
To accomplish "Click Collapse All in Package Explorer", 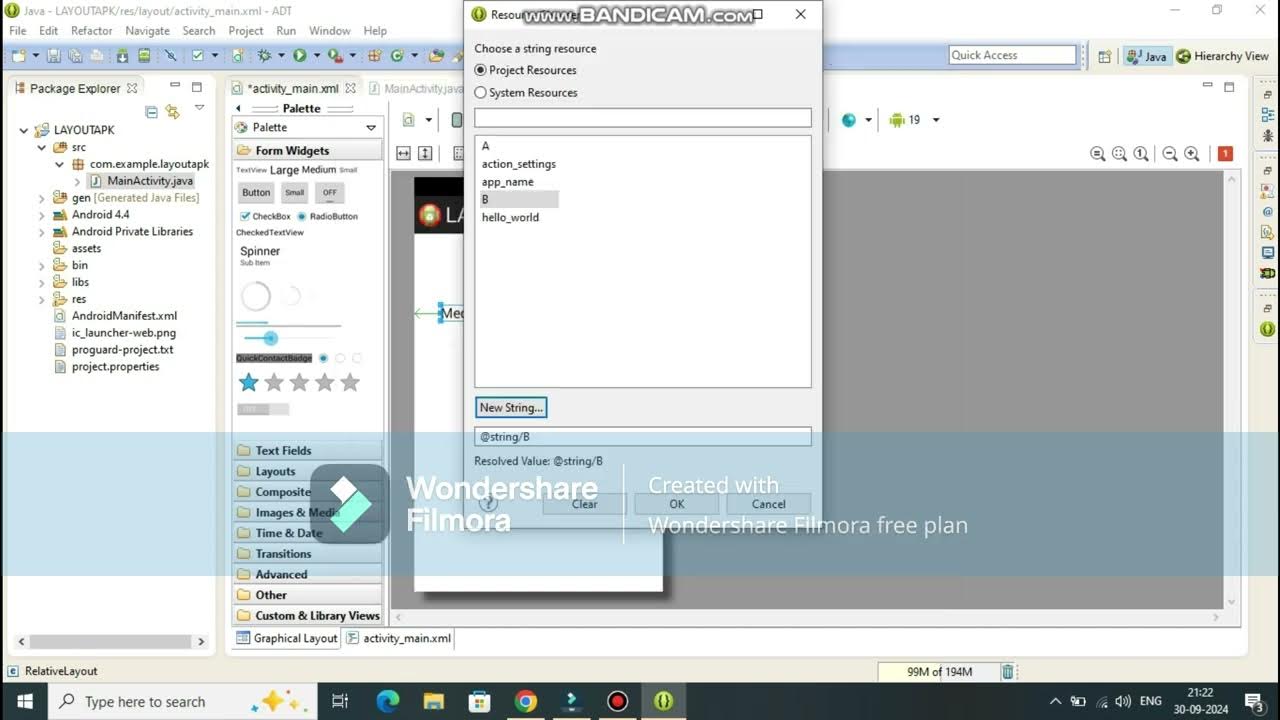I will [151, 111].
